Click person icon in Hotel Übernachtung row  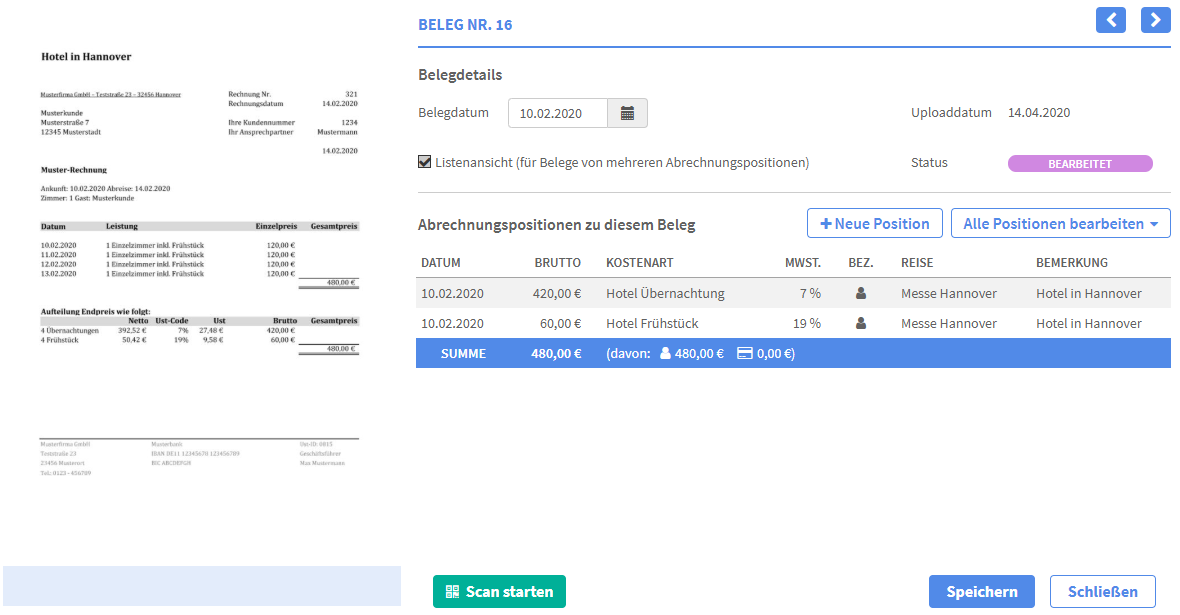[x=861, y=293]
